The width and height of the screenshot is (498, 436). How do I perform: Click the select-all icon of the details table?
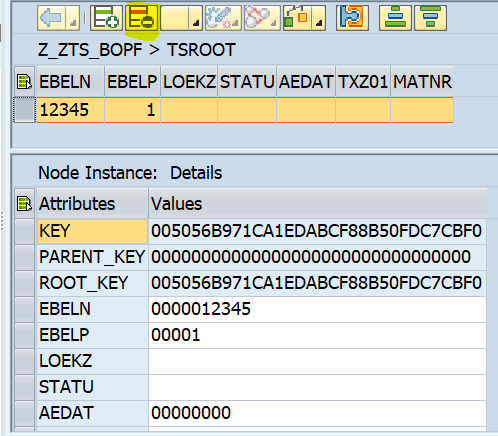point(24,204)
